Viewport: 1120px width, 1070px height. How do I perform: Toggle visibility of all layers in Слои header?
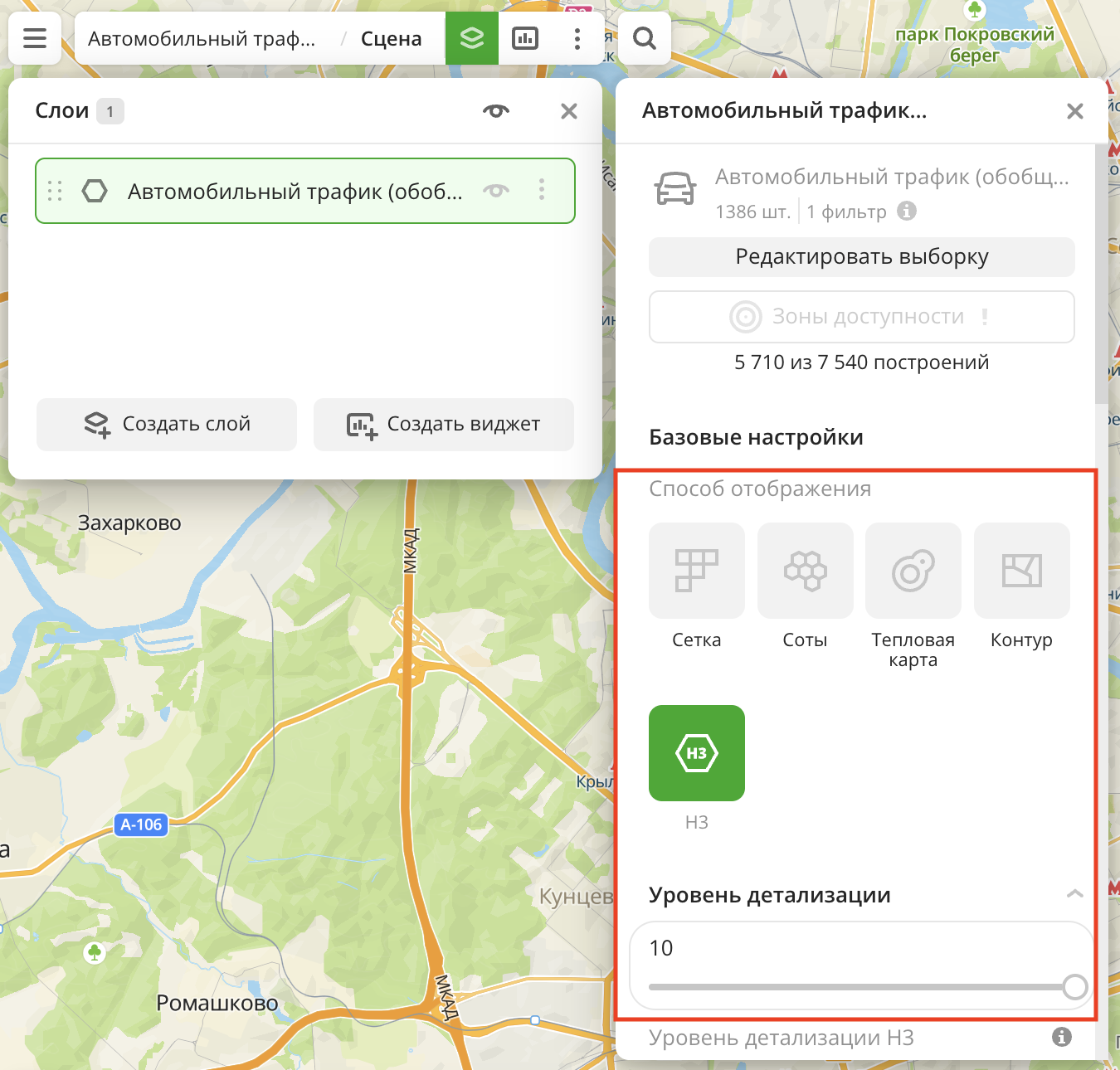496,111
